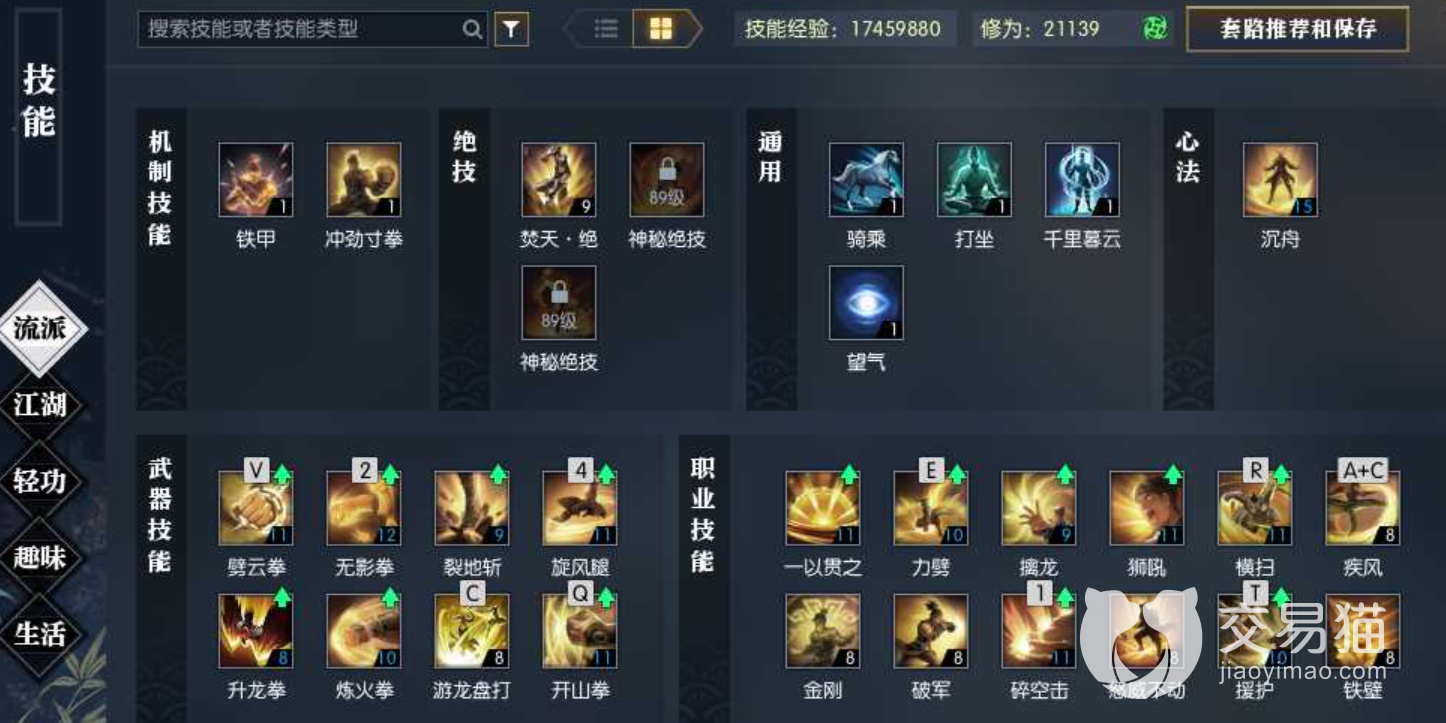Click the 套路推荐和保存 button

(1297, 29)
